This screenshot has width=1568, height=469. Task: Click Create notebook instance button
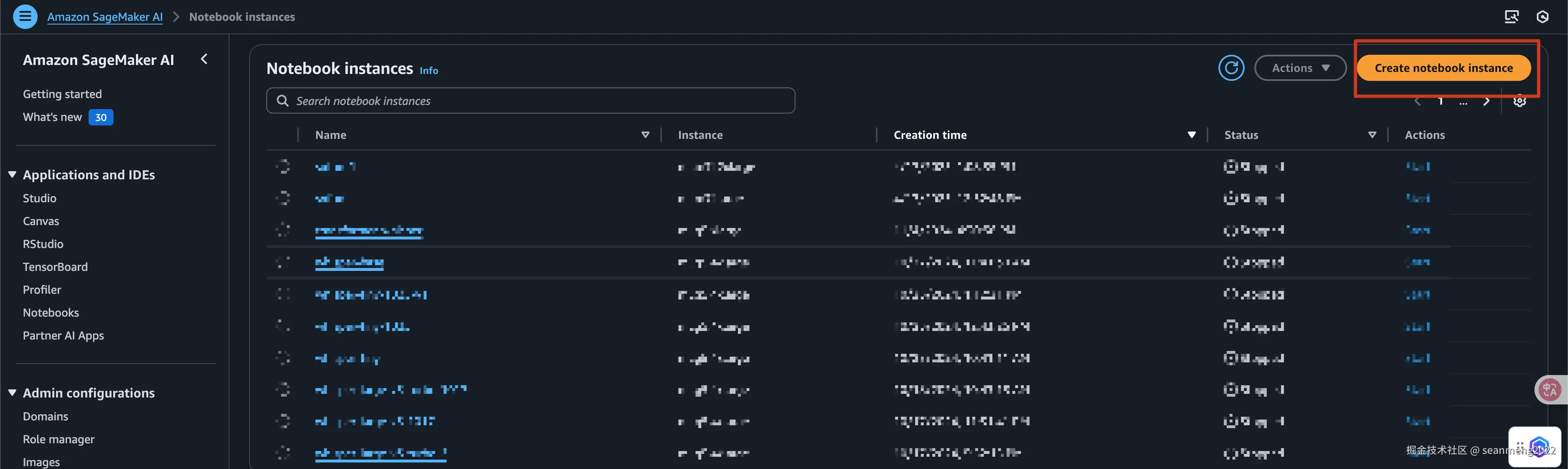1443,67
